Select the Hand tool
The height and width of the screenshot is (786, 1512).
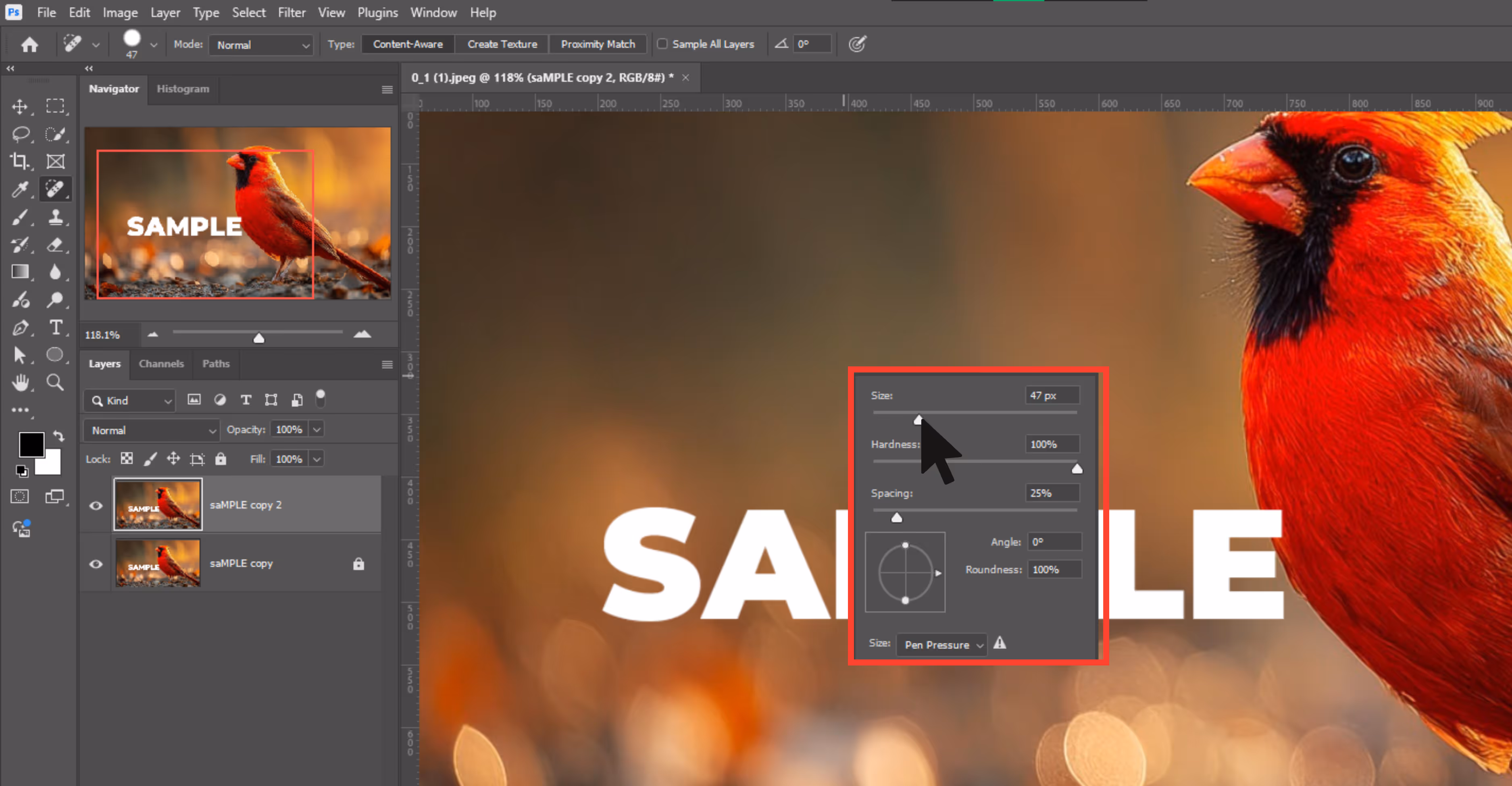20,383
